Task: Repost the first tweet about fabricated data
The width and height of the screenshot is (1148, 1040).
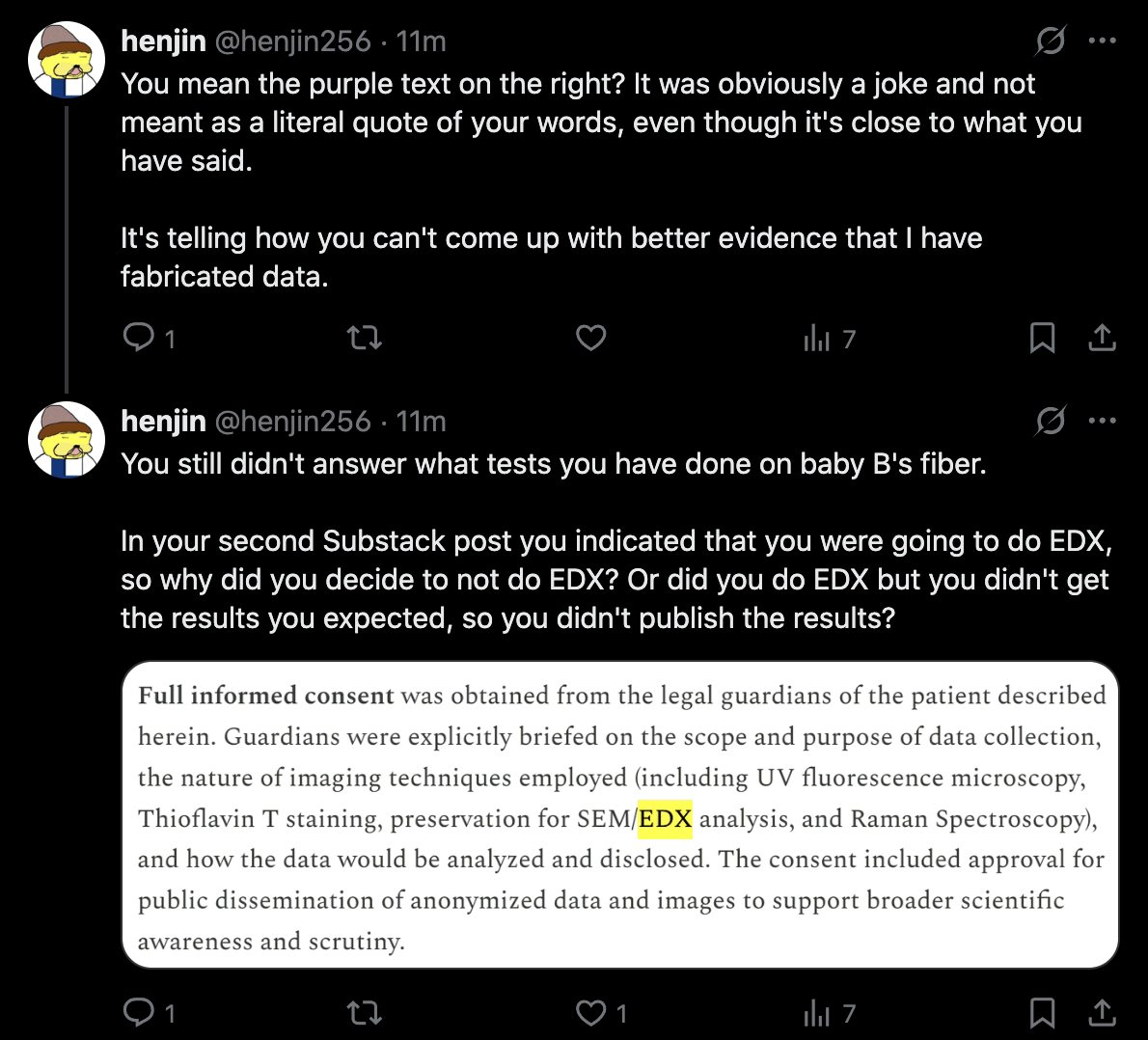Action: tap(364, 338)
